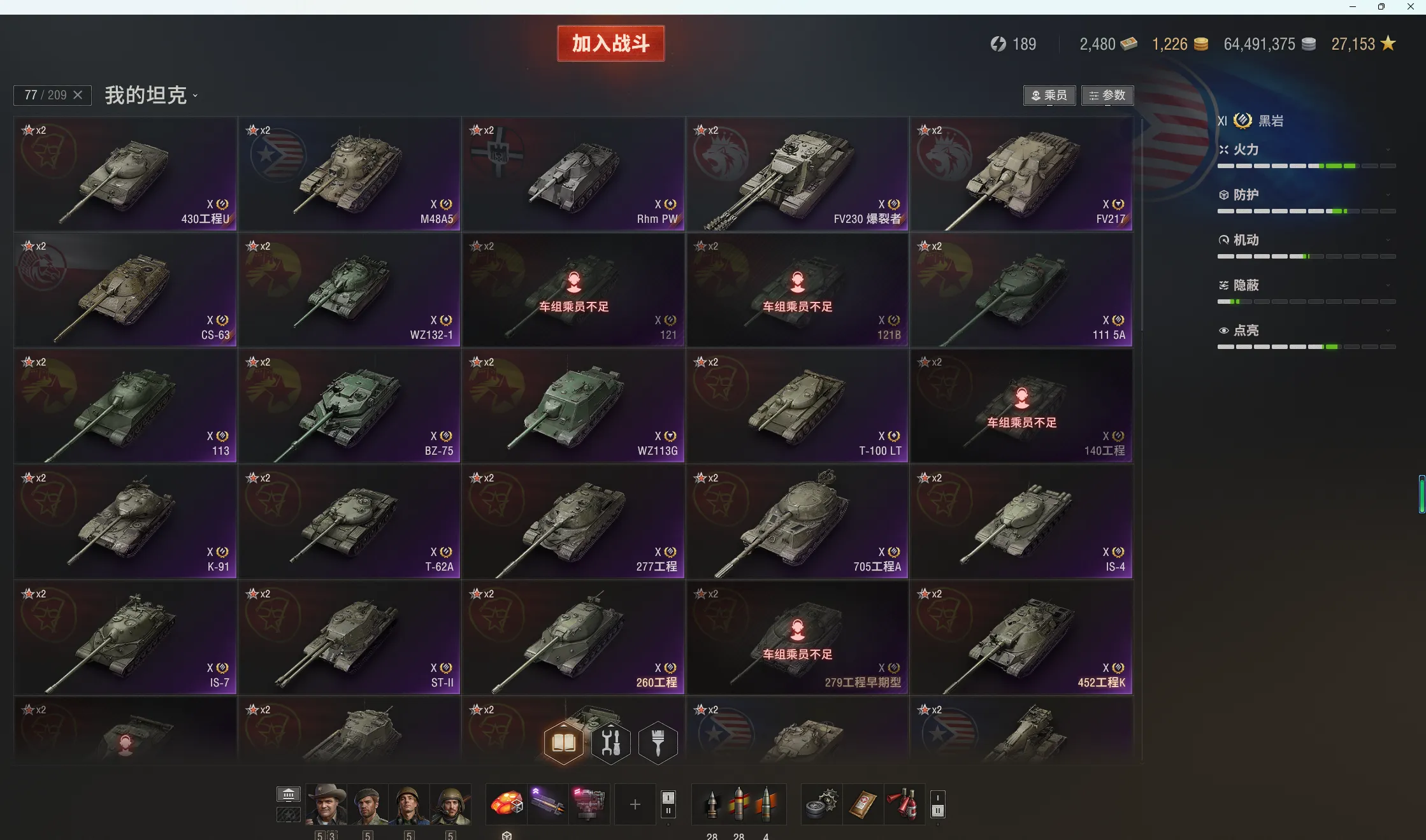This screenshot has width=1426, height=840.
Task: Select the cowboy-hat commander portrait
Action: 326,804
